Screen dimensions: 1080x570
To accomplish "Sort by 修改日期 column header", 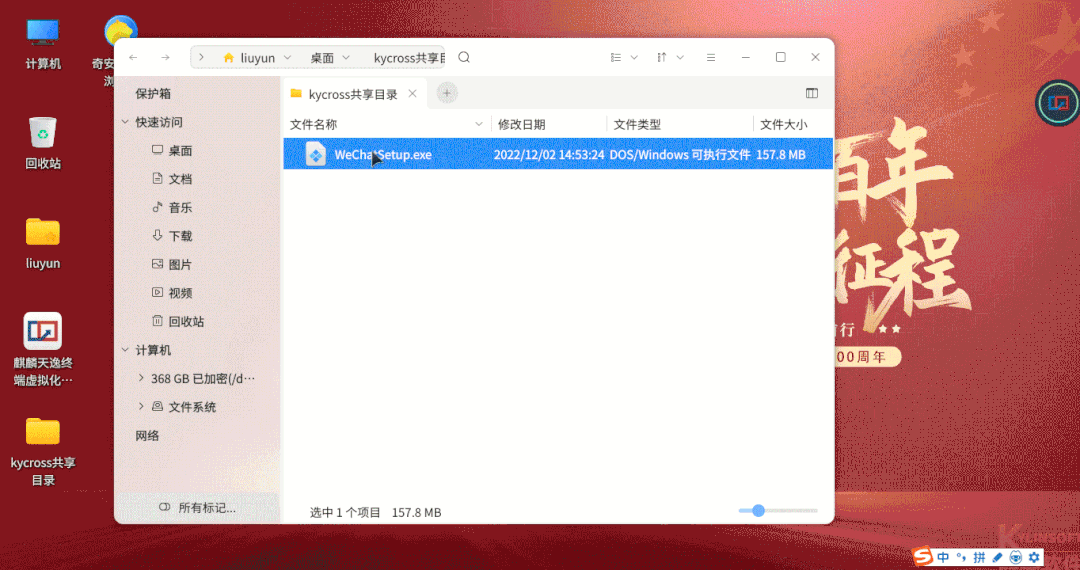I will point(521,125).
